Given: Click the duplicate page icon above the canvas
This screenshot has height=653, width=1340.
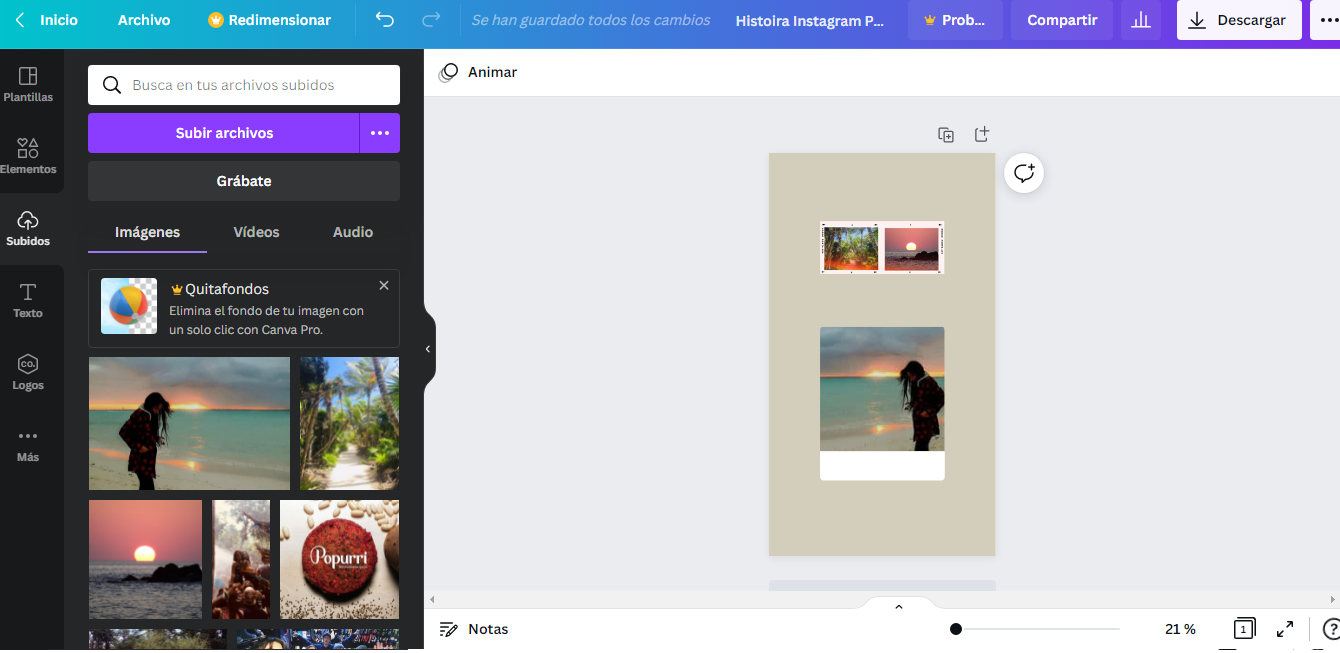Looking at the screenshot, I should 945,133.
